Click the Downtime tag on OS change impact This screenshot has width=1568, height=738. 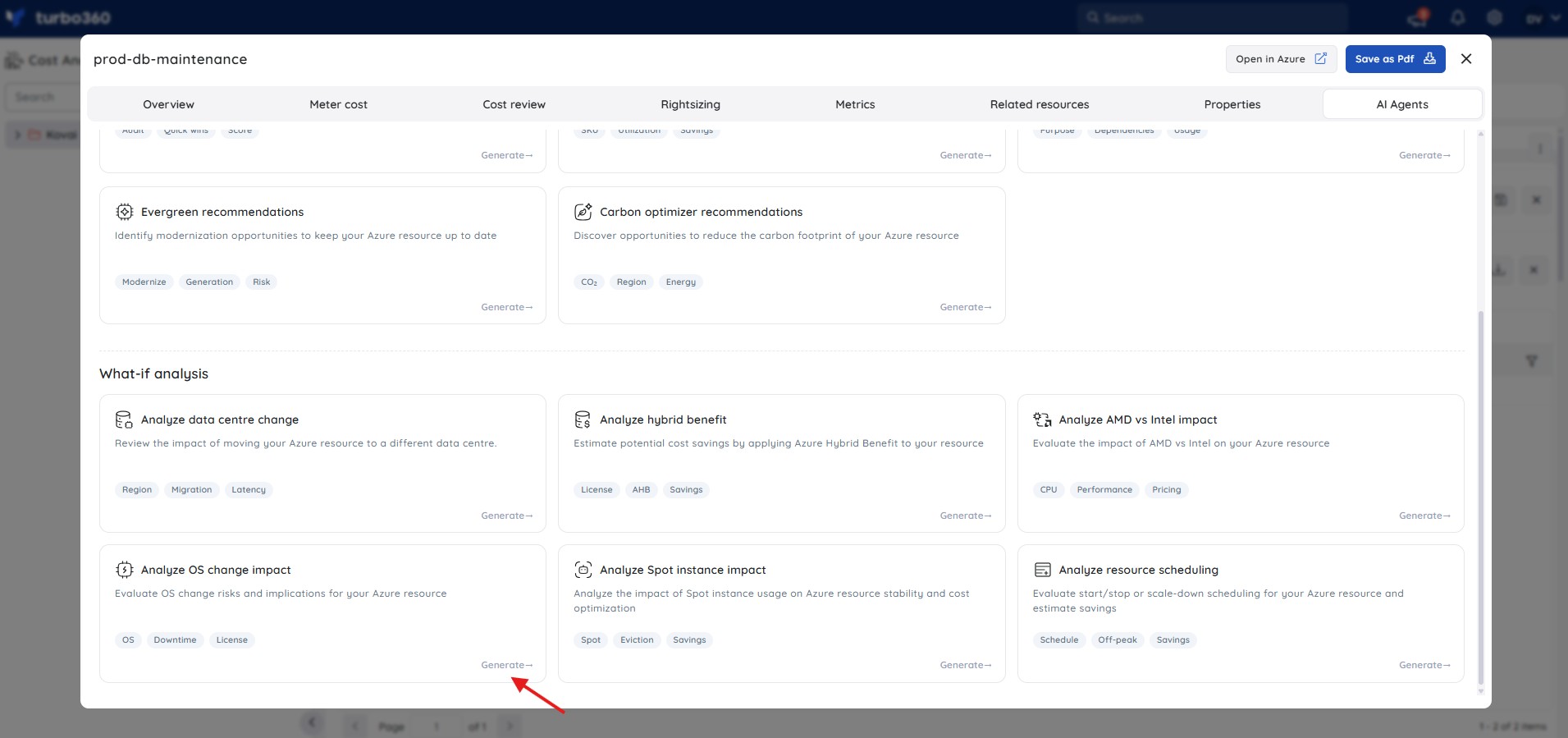(176, 640)
